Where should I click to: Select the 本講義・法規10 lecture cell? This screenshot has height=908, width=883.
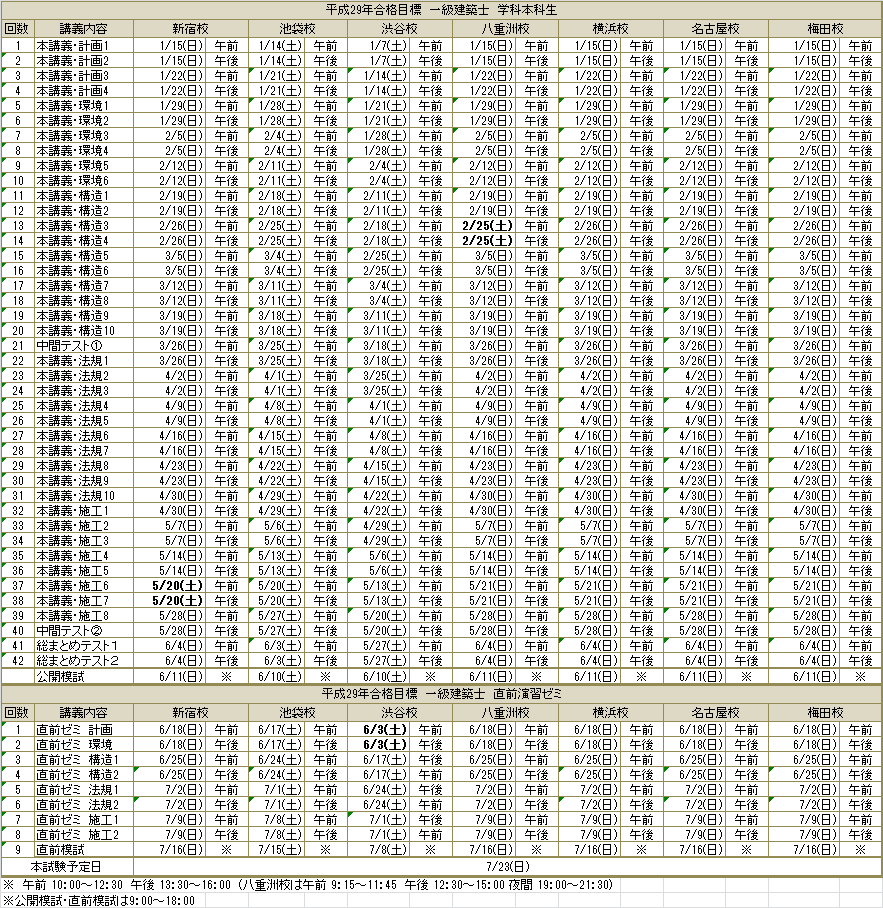point(75,496)
